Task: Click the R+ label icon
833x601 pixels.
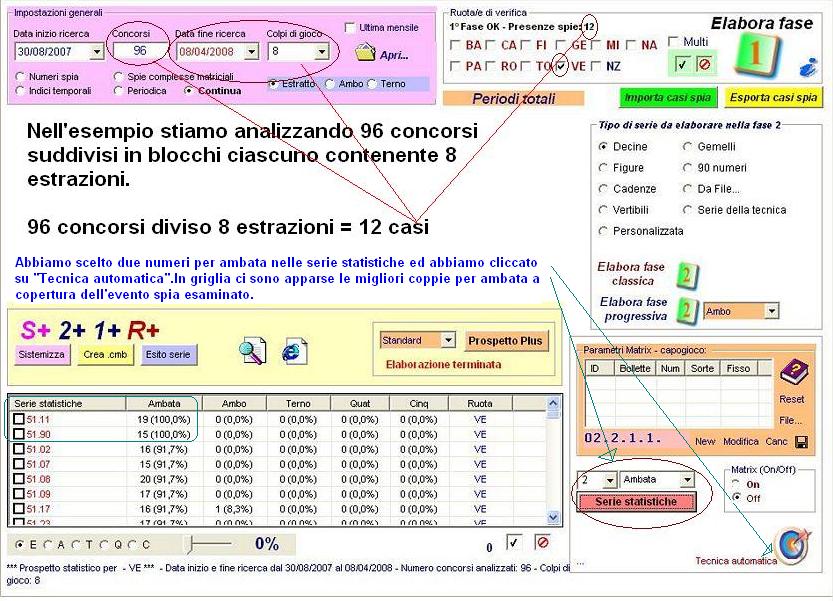Action: click(x=142, y=331)
